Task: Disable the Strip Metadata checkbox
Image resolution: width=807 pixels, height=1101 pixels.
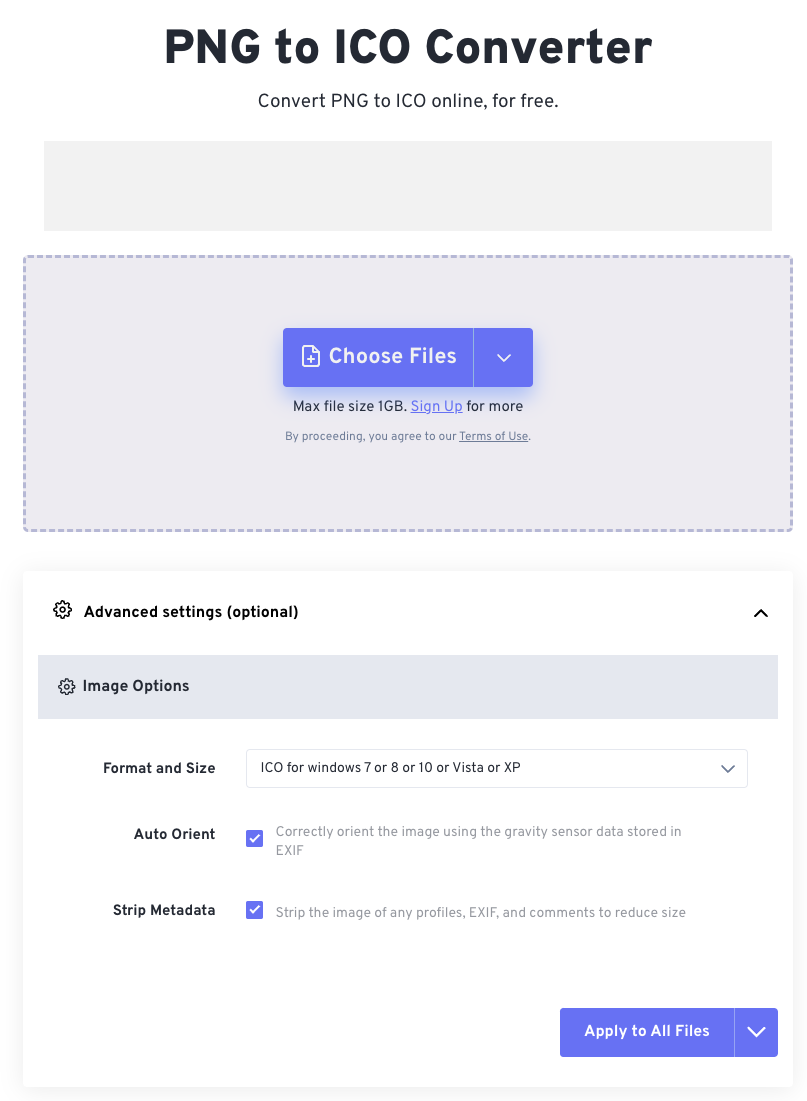Action: point(255,911)
